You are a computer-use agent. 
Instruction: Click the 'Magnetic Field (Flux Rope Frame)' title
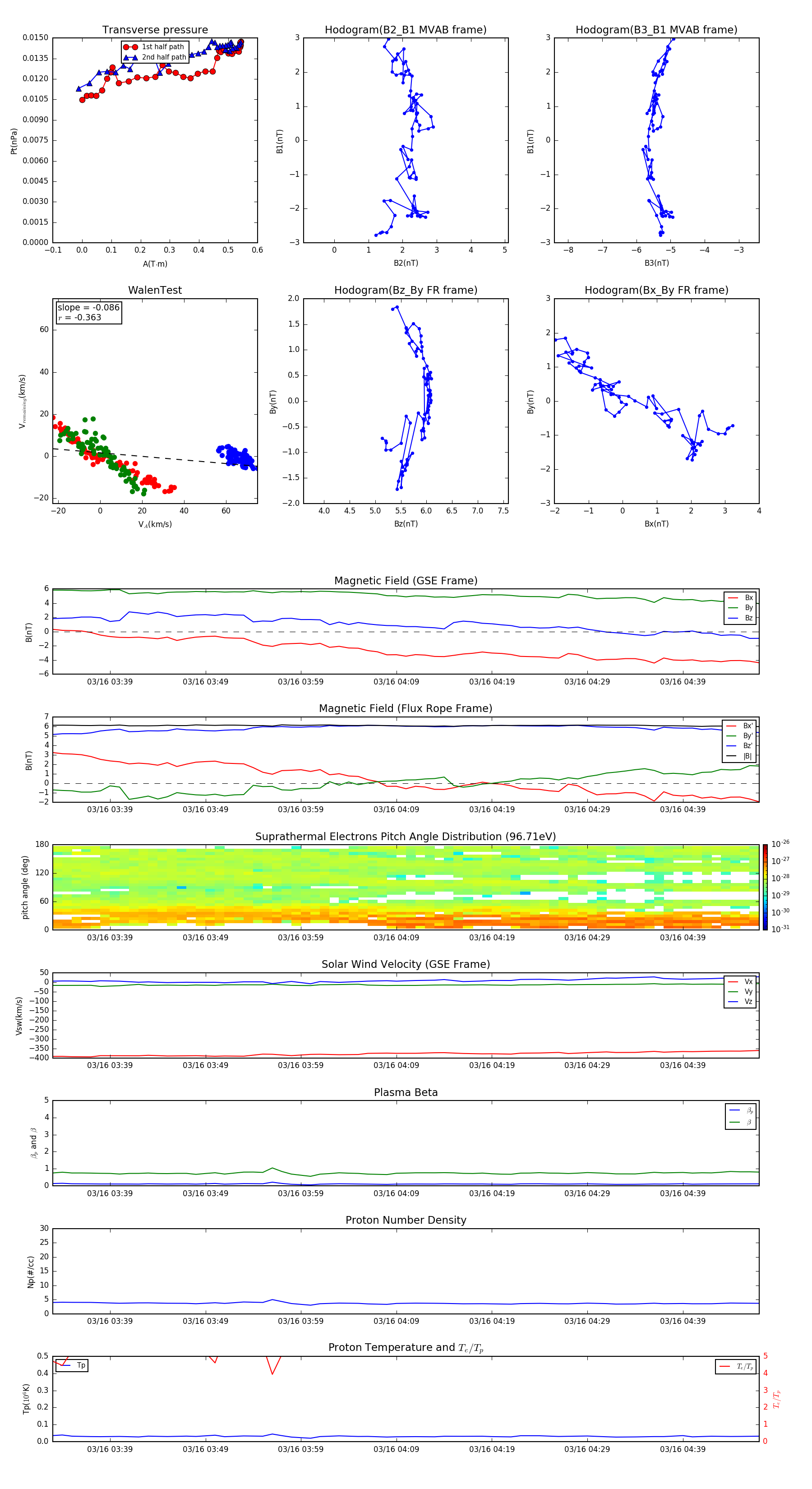[x=406, y=709]
